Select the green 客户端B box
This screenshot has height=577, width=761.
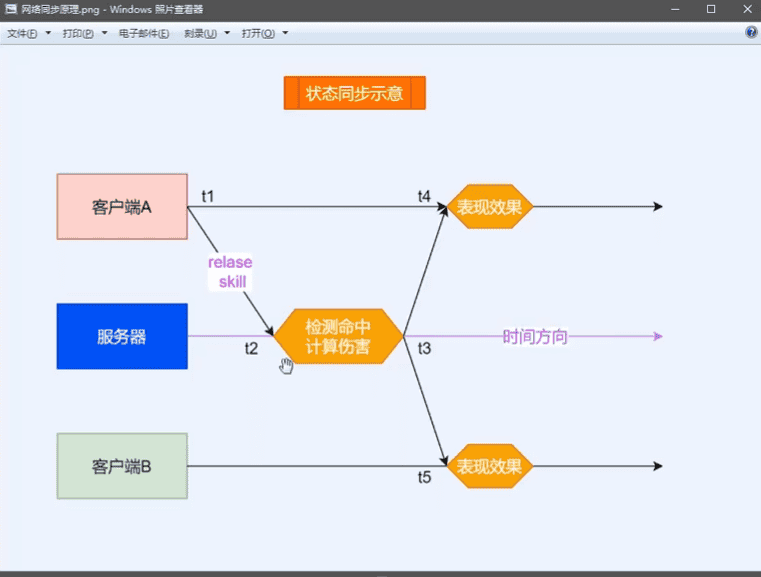tap(122, 466)
